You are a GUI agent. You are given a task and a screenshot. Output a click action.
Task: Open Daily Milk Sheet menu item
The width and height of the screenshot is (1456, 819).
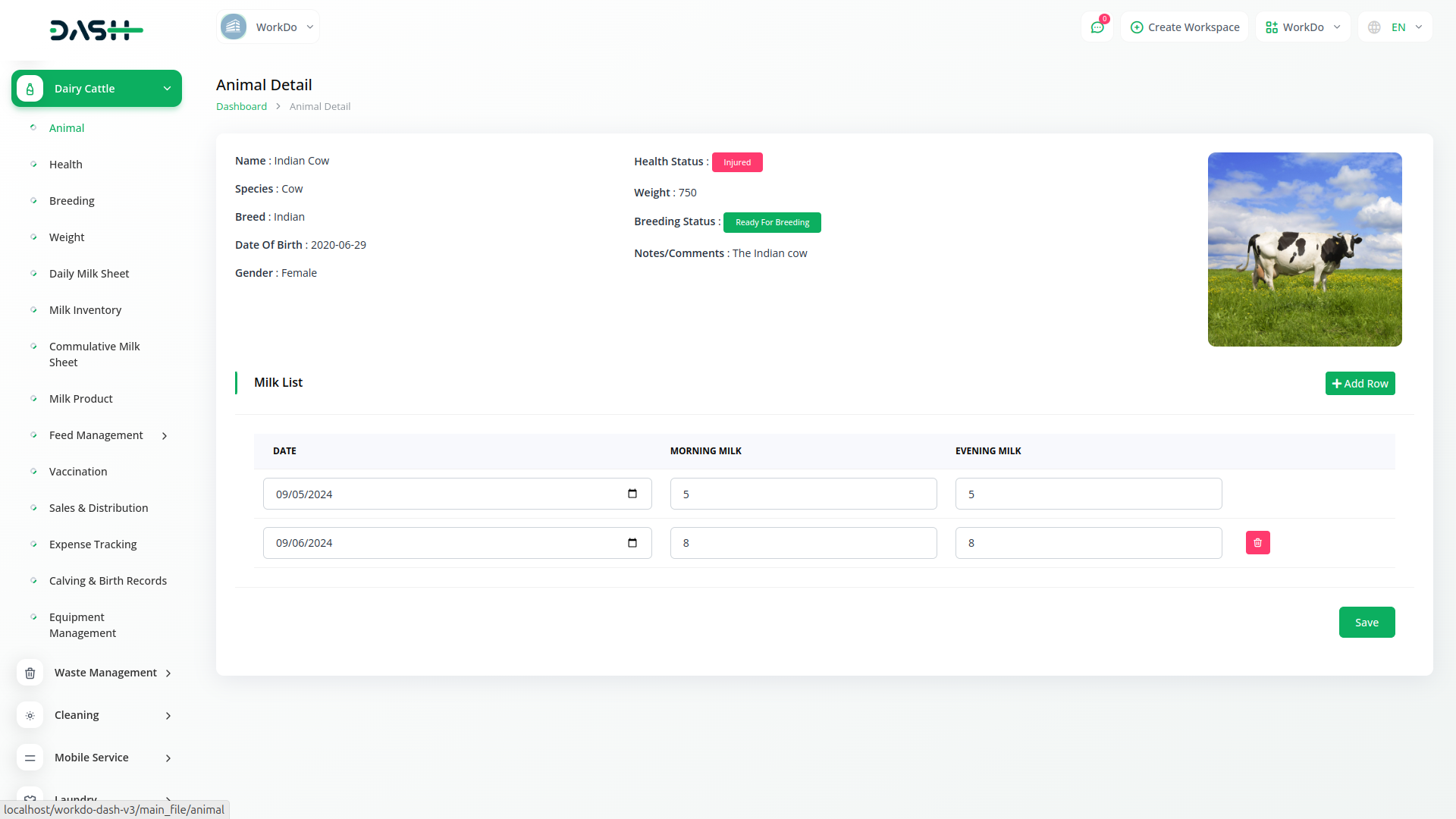89,274
